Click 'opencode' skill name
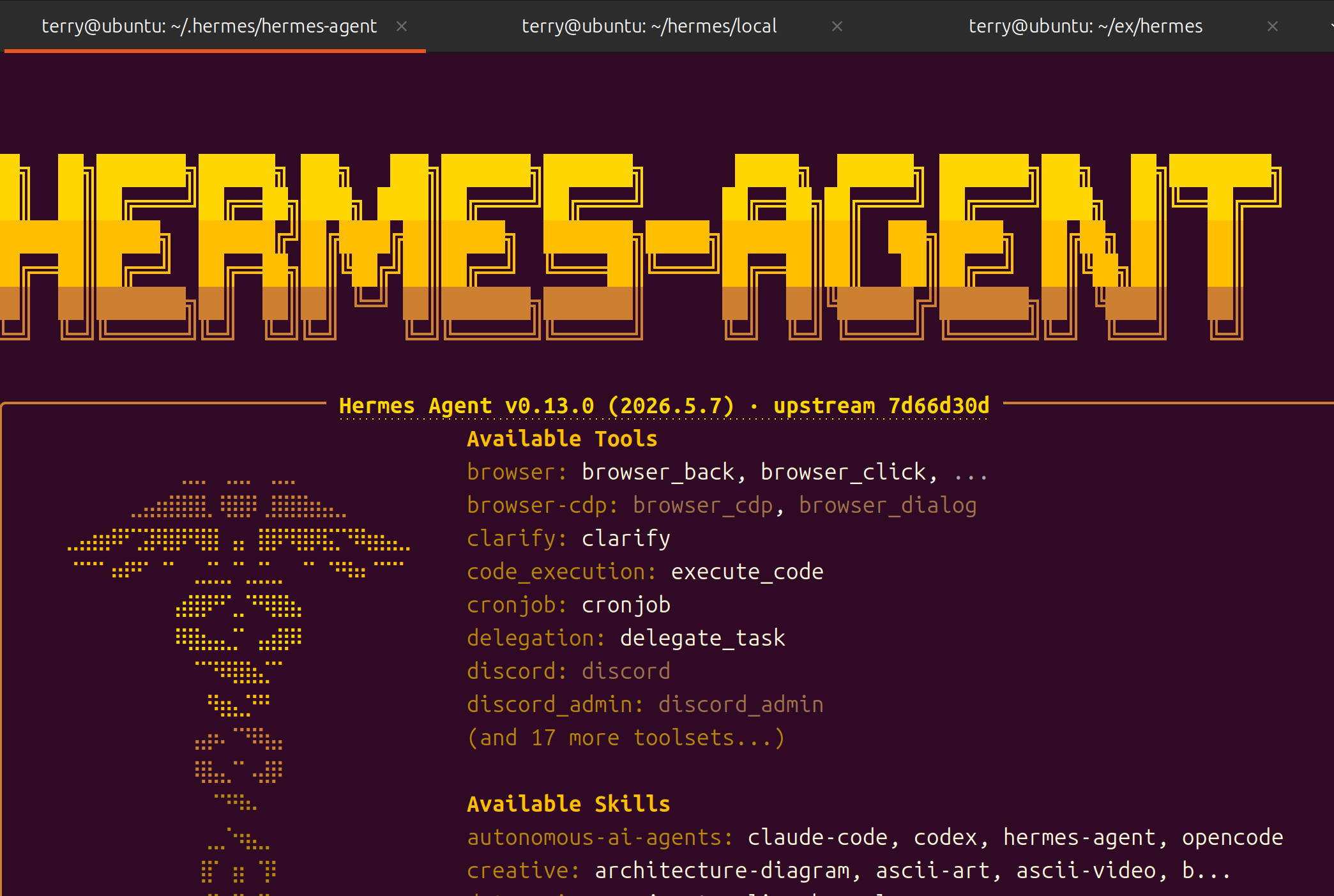Screen dimensions: 1334x896 click(x=1232, y=837)
